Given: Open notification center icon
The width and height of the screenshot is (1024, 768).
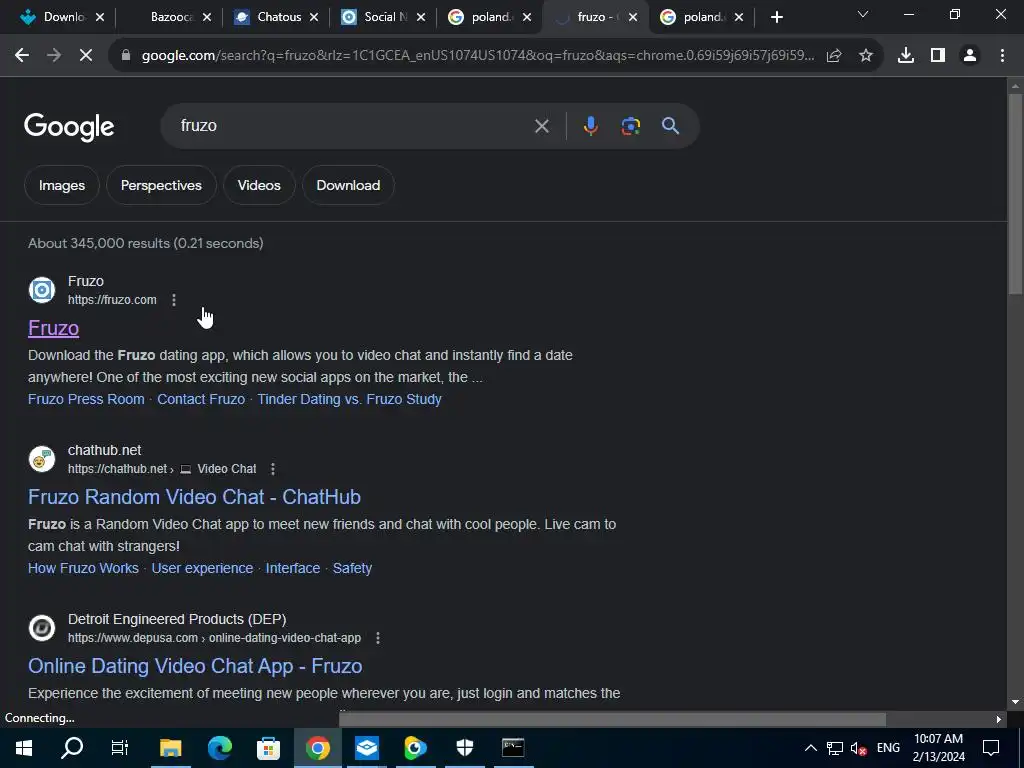Looking at the screenshot, I should click(x=991, y=748).
